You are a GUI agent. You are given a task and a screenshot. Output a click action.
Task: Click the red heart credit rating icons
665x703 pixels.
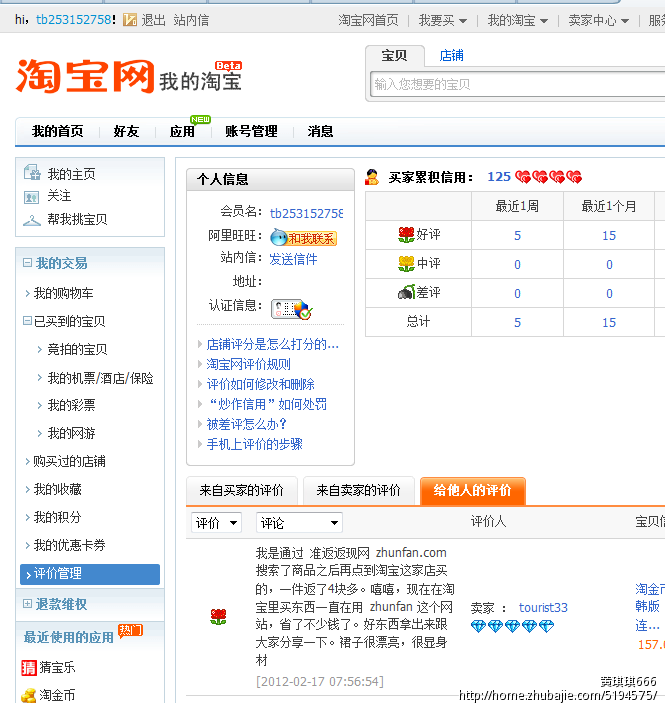[x=548, y=177]
